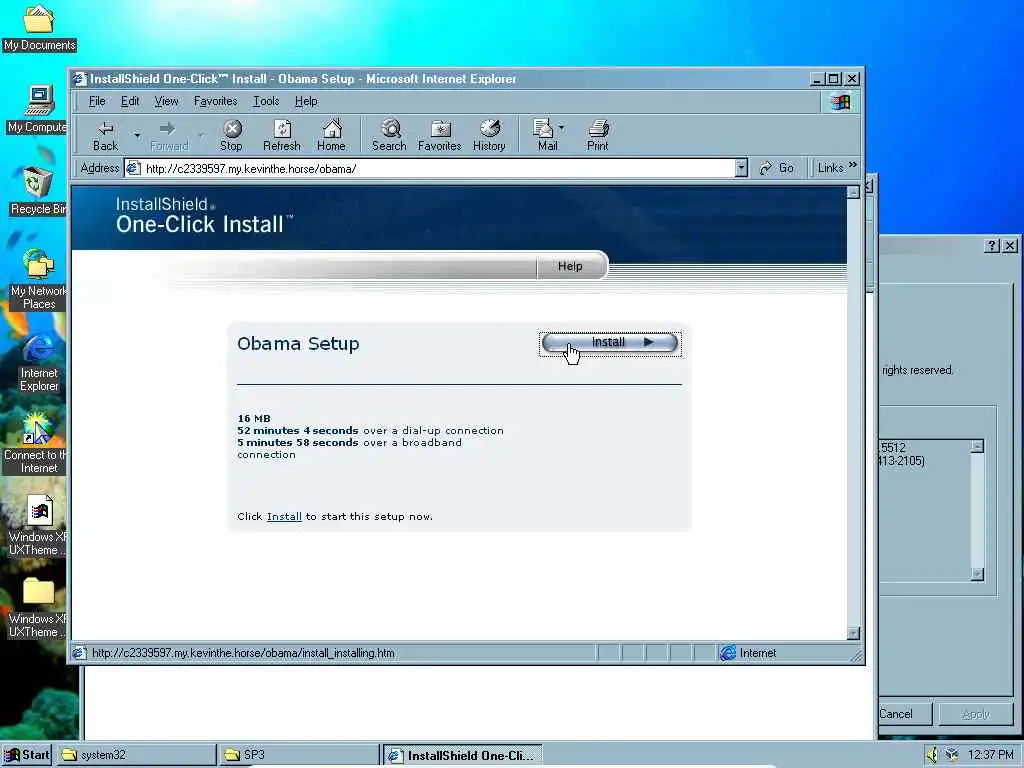
Task: Click the Back toolbar icon
Action: coord(105,136)
